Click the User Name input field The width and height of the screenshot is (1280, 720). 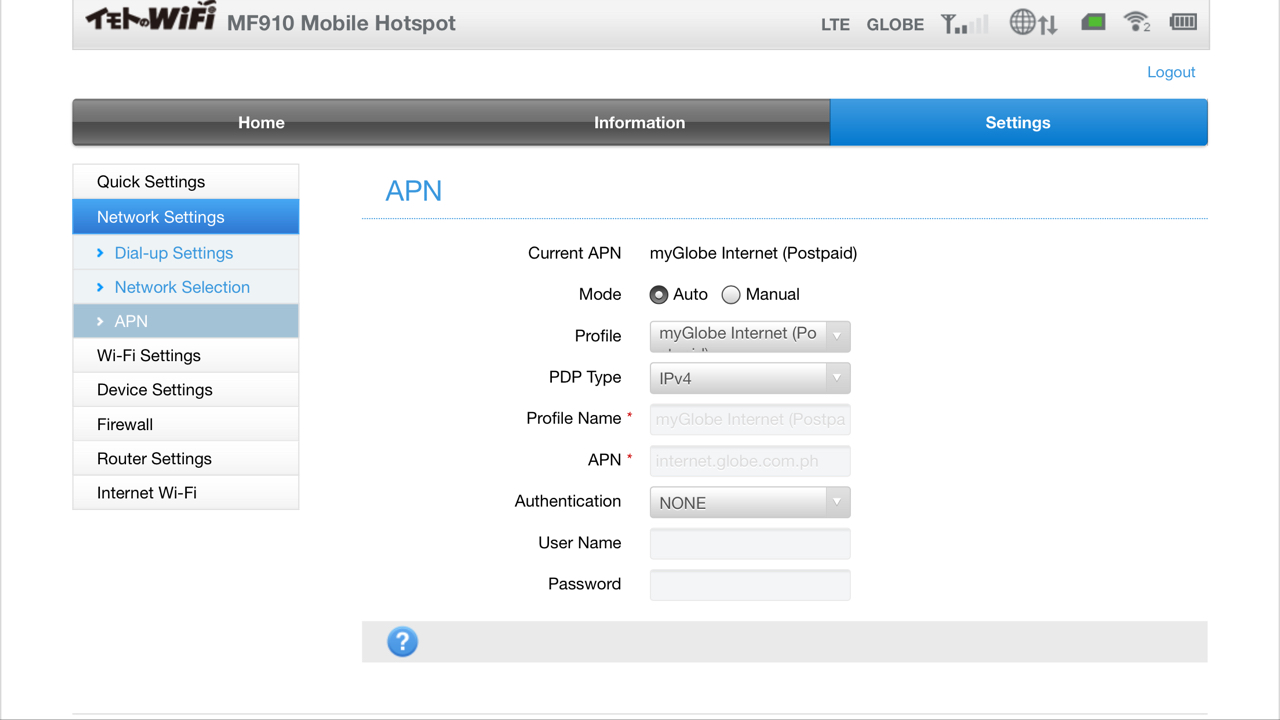click(750, 543)
